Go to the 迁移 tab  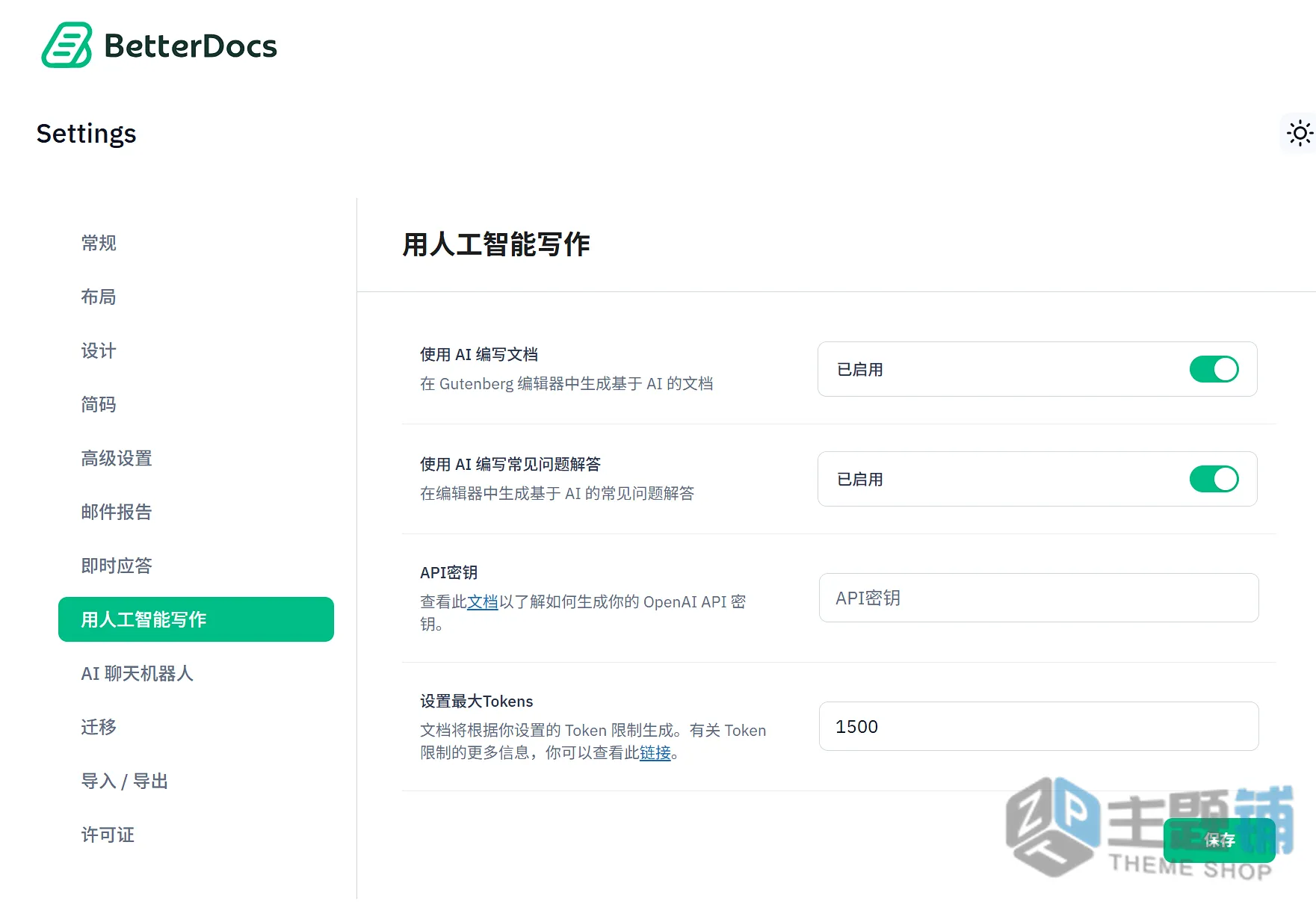click(99, 727)
